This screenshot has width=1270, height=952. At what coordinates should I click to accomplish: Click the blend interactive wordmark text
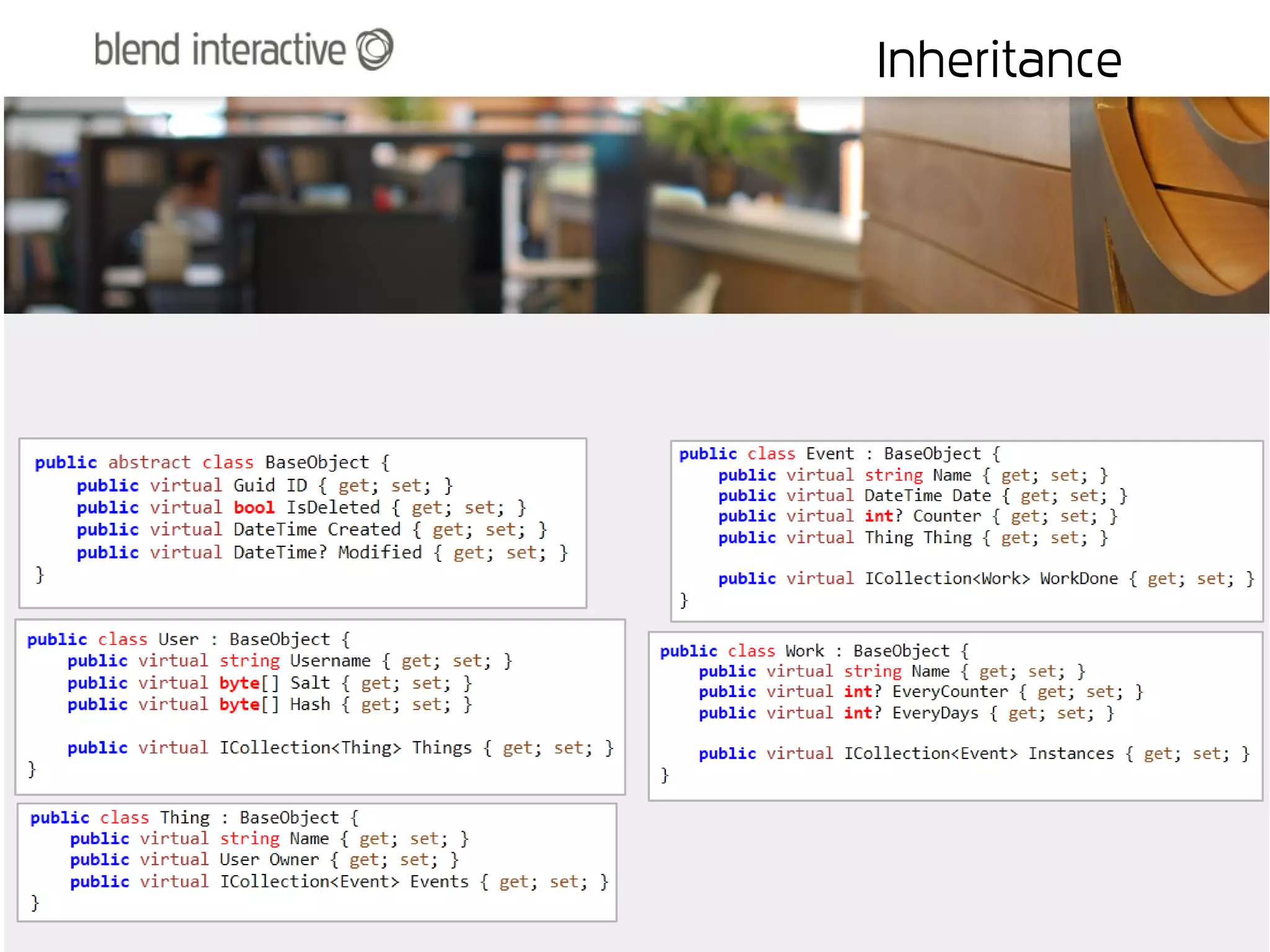220,50
